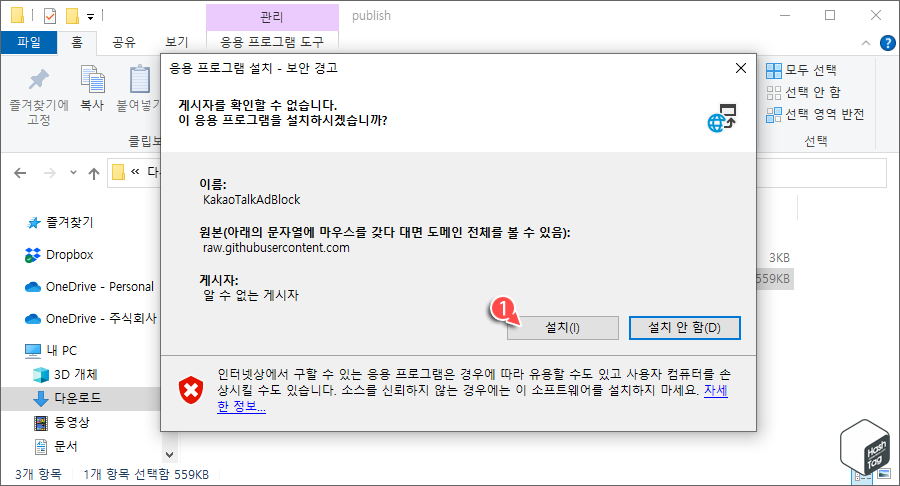Click navigation pane scroll down arrow
Image resolution: width=900 pixels, height=486 pixels.
click(169, 454)
